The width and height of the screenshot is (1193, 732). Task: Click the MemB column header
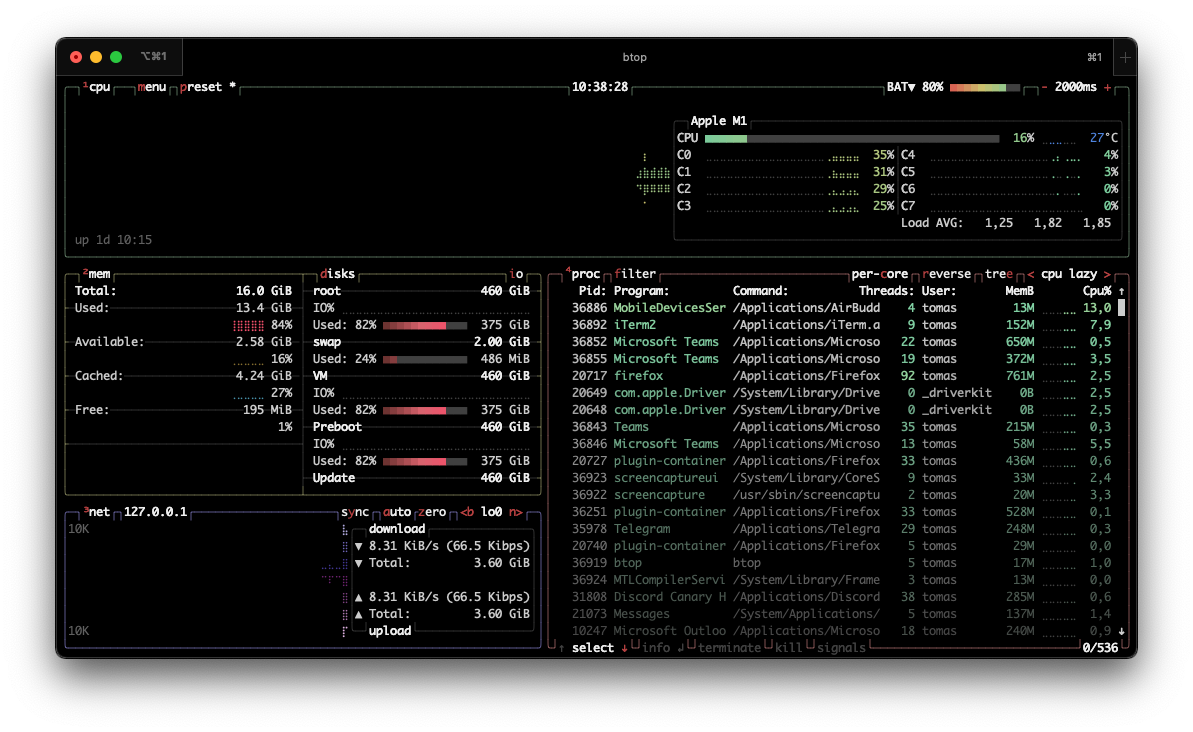(x=1020, y=291)
